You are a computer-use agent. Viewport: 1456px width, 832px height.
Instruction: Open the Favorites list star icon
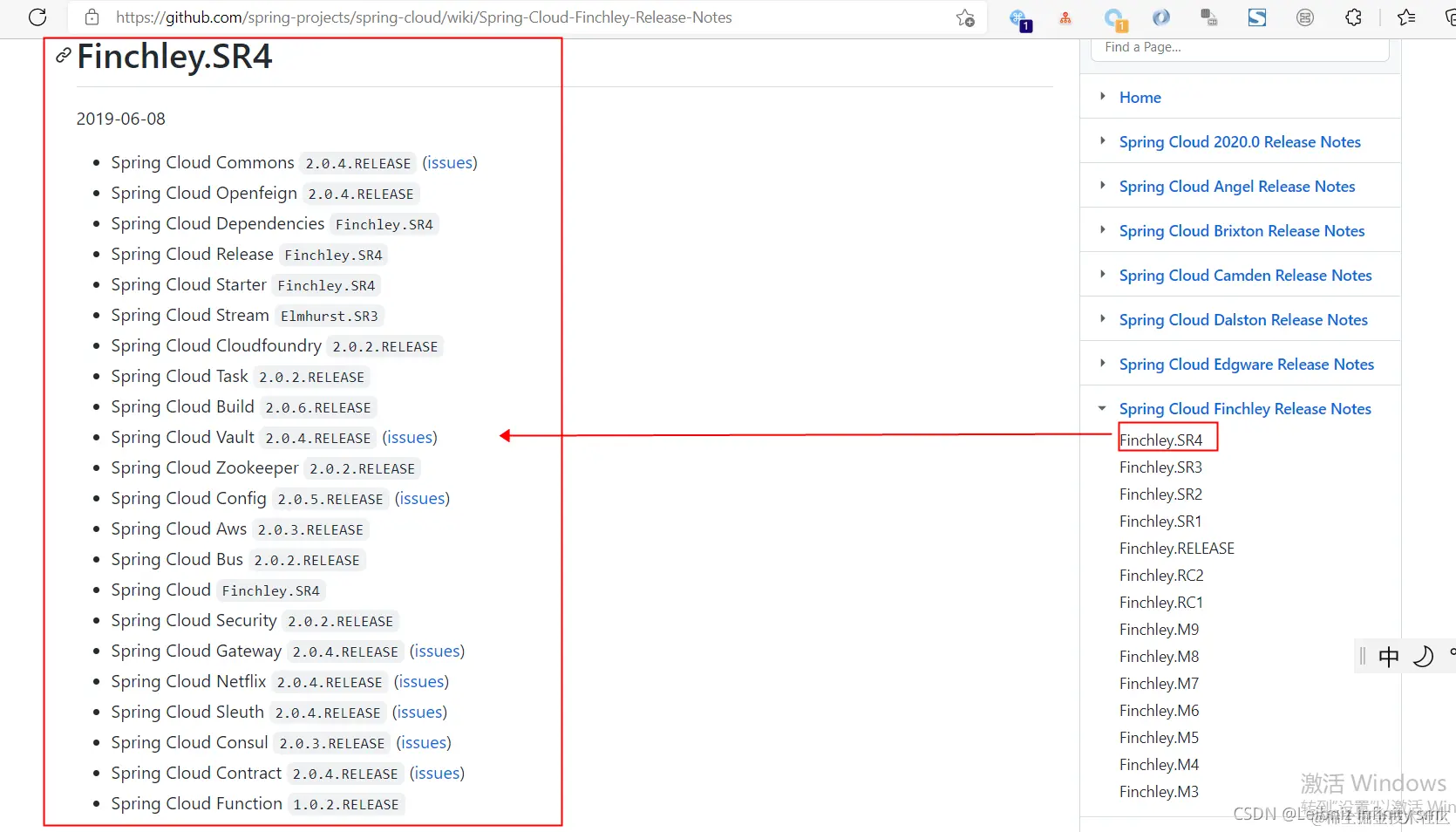click(1406, 17)
